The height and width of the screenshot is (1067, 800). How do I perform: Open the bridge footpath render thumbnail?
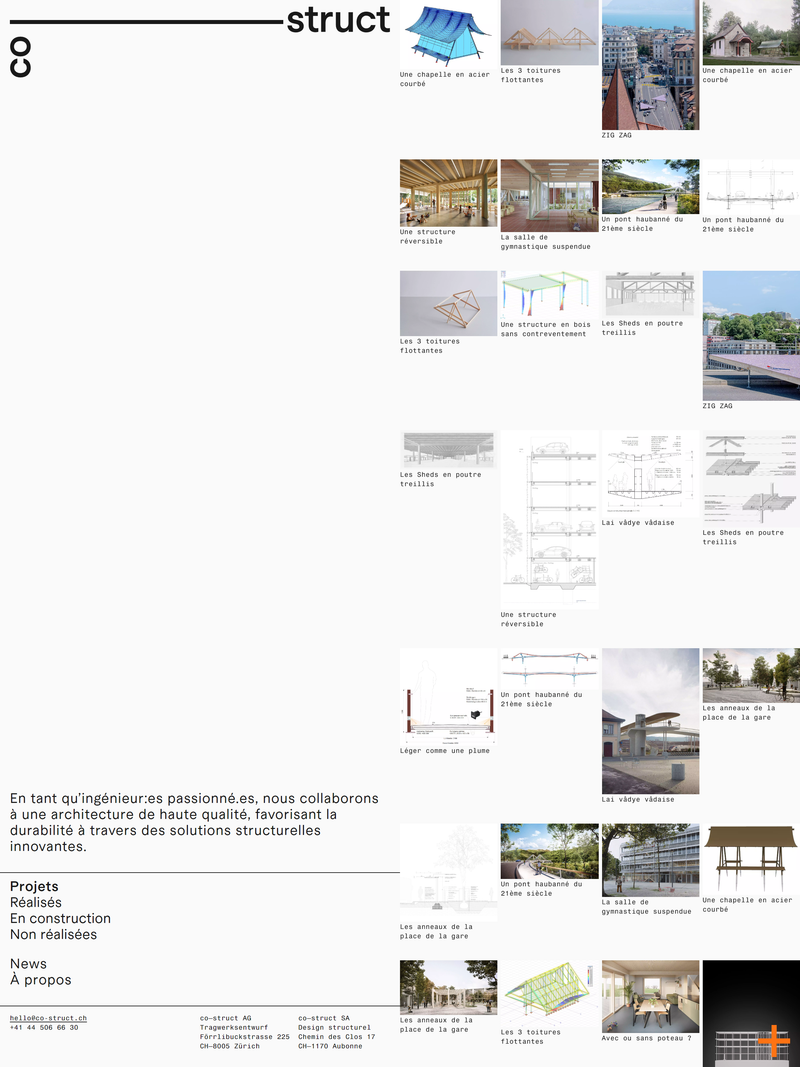(x=549, y=851)
